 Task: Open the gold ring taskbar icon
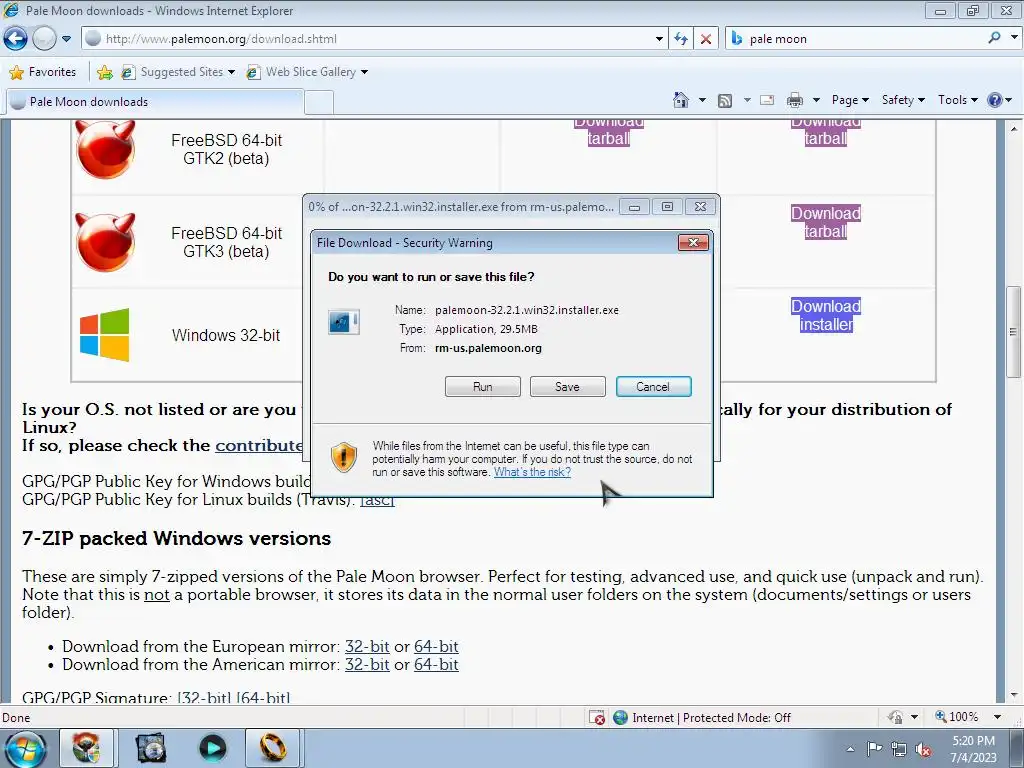(273, 748)
